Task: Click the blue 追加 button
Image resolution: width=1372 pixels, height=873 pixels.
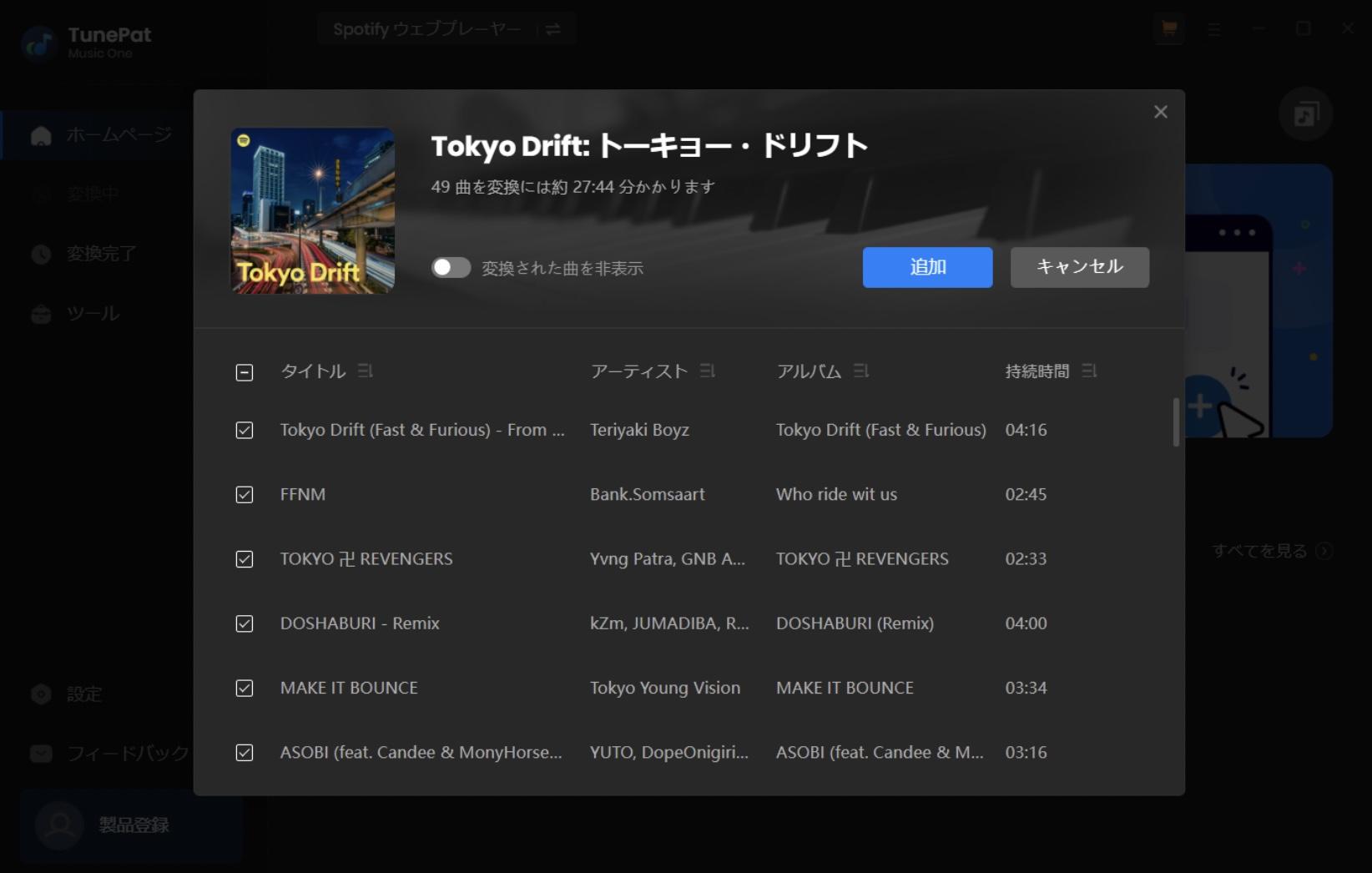Action: [927, 267]
